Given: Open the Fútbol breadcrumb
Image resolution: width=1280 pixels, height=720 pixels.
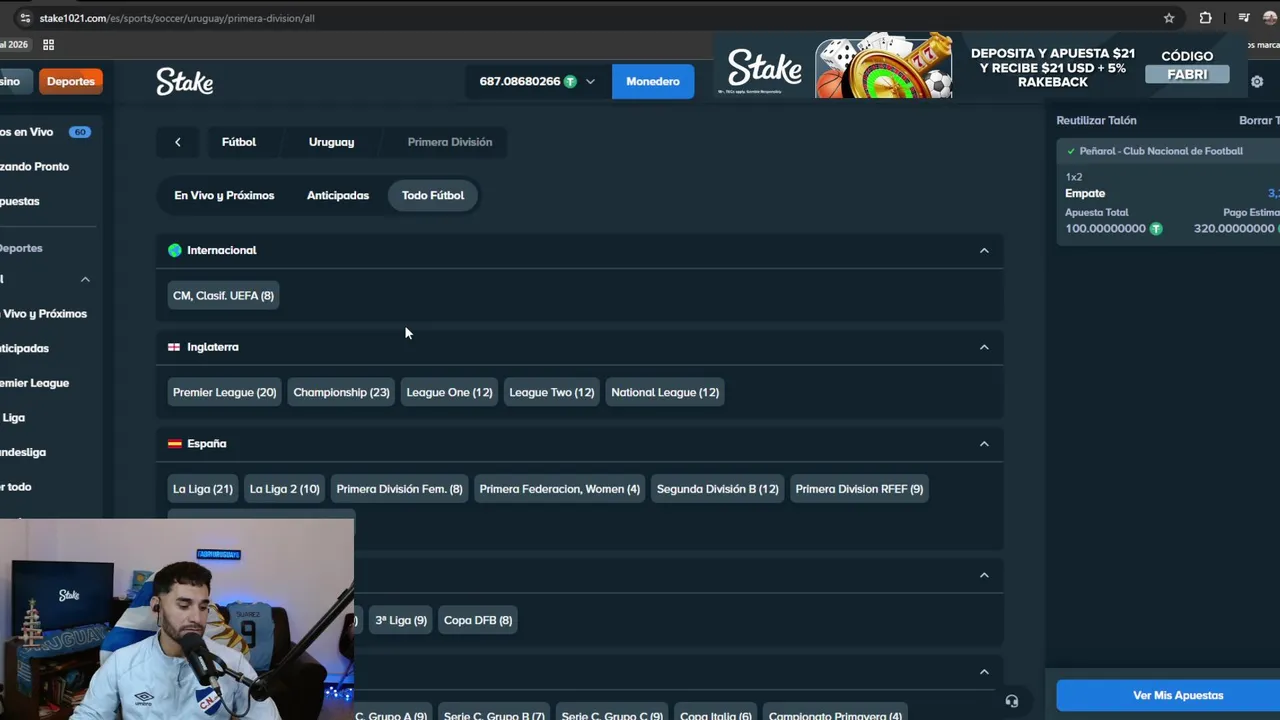Looking at the screenshot, I should tap(239, 142).
